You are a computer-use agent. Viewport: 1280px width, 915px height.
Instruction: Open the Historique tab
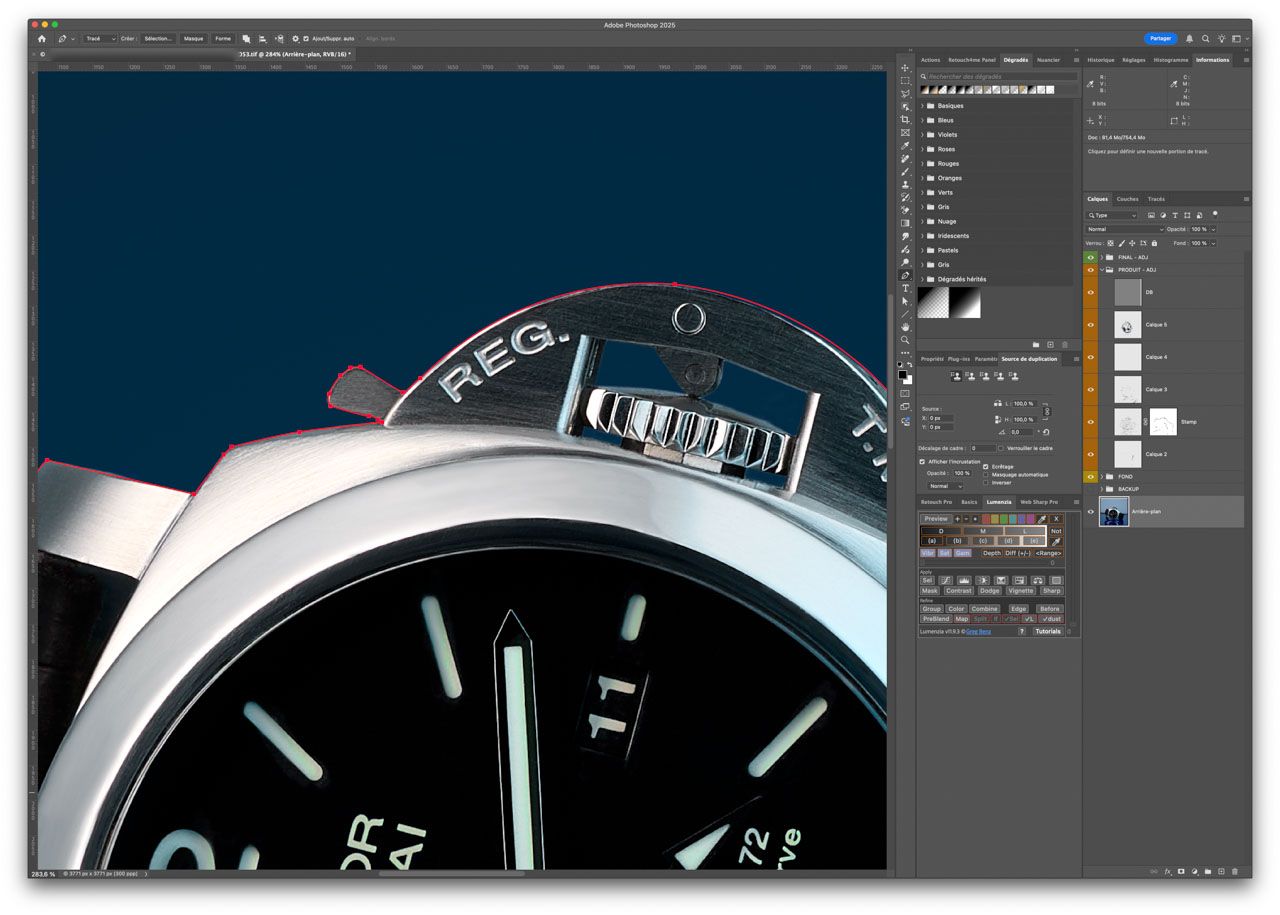pyautogui.click(x=1100, y=60)
